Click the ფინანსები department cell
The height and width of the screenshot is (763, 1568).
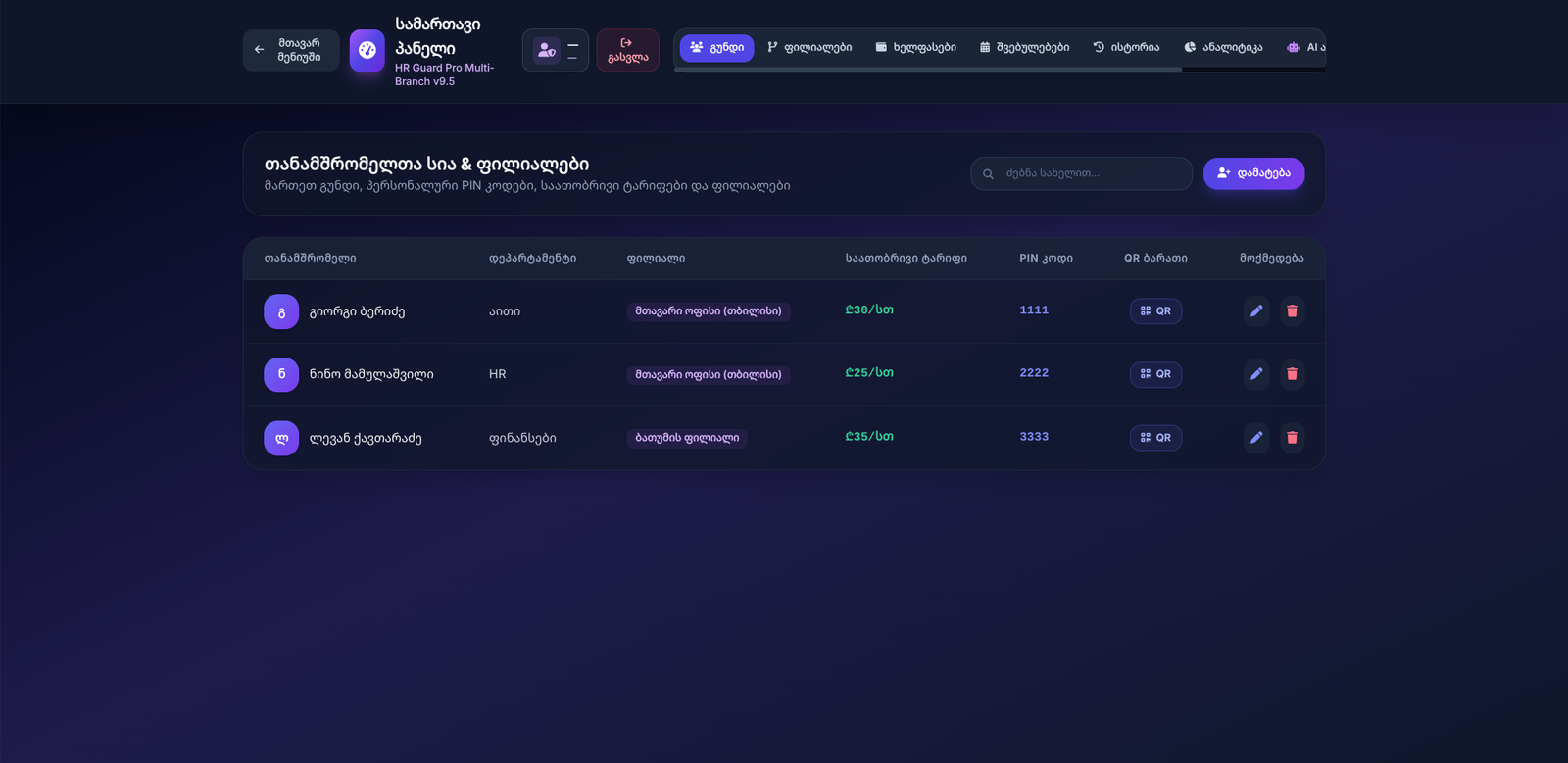pos(522,438)
